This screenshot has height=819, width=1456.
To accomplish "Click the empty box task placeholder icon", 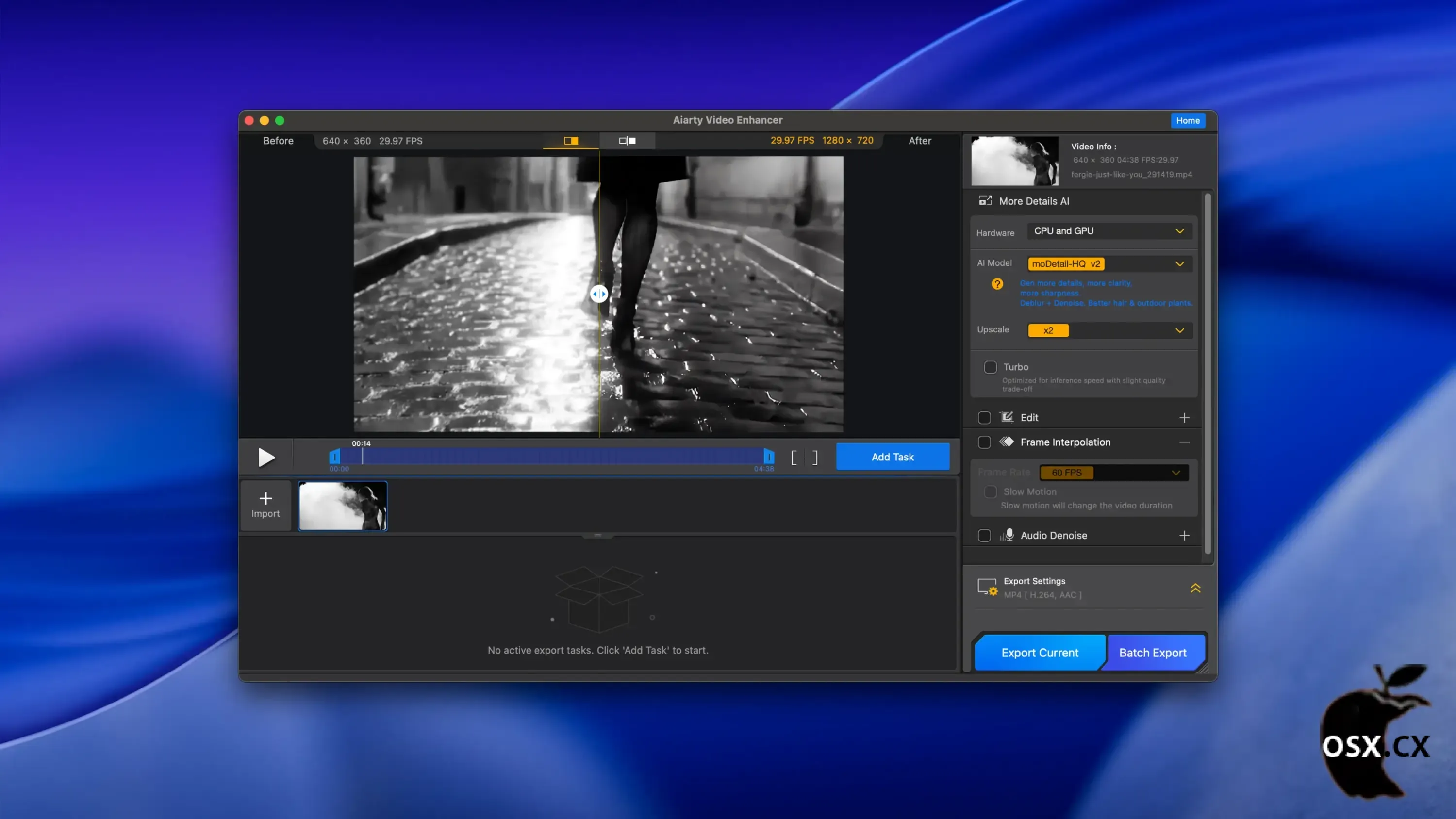I will 599,599.
